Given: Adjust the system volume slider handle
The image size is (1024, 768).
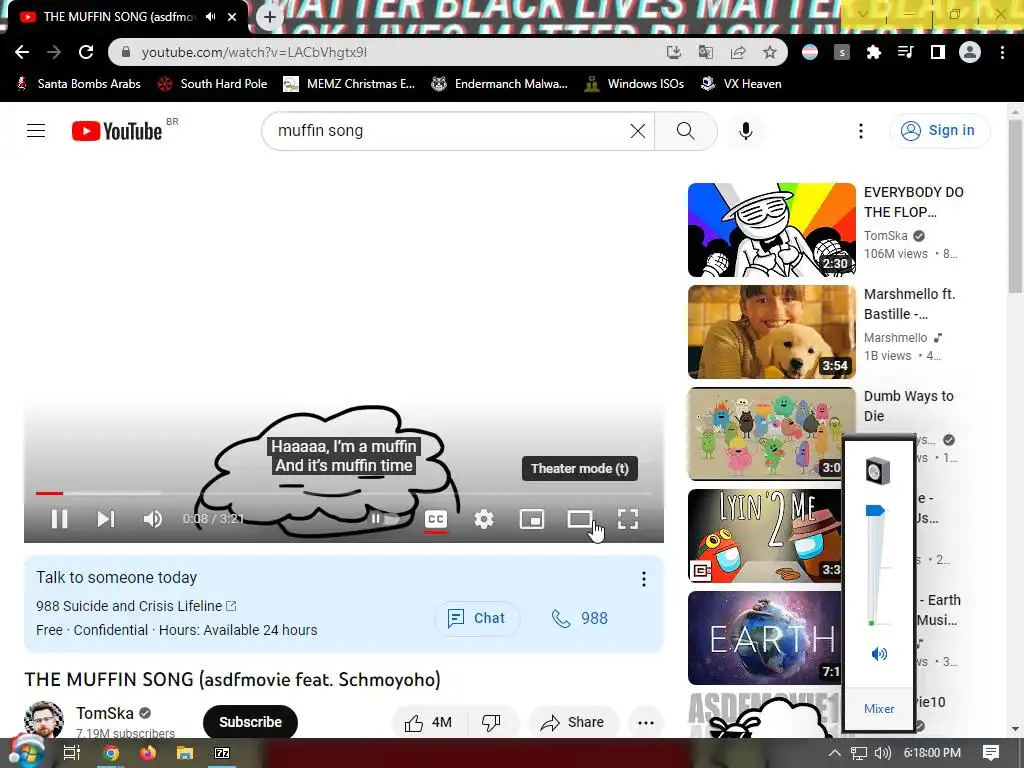Looking at the screenshot, I should click(x=875, y=511).
